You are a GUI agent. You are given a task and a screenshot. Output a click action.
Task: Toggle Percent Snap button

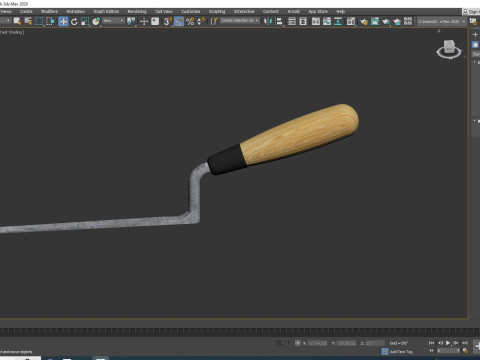(x=190, y=22)
